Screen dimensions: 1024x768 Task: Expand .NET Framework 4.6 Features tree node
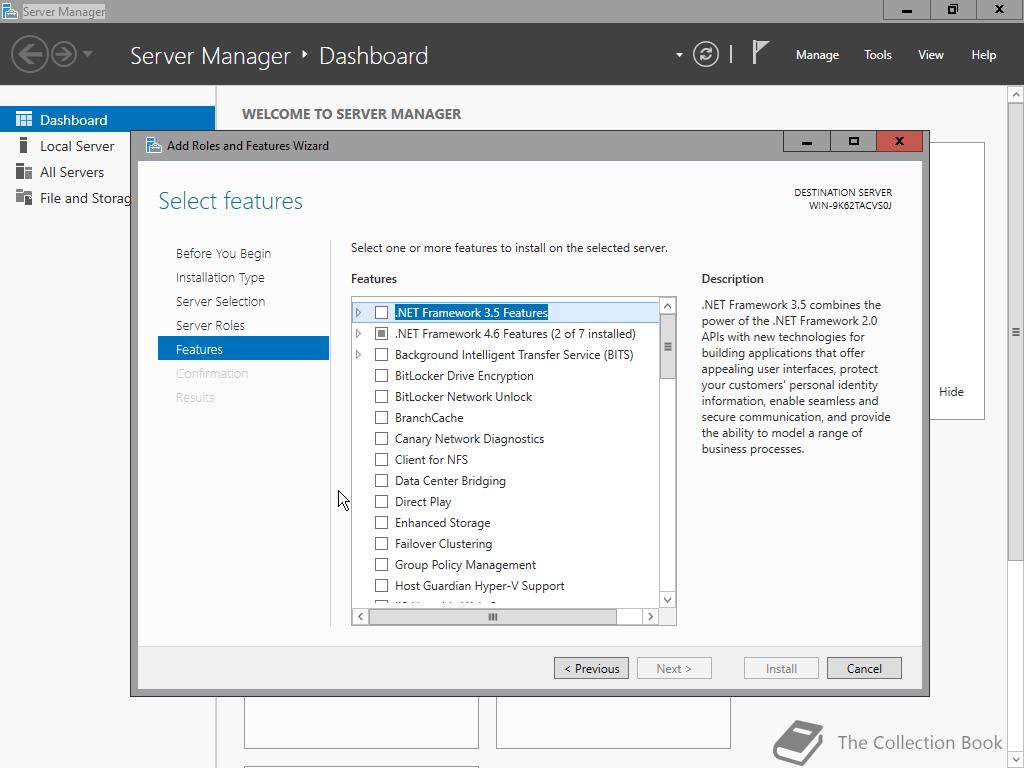tap(359, 334)
